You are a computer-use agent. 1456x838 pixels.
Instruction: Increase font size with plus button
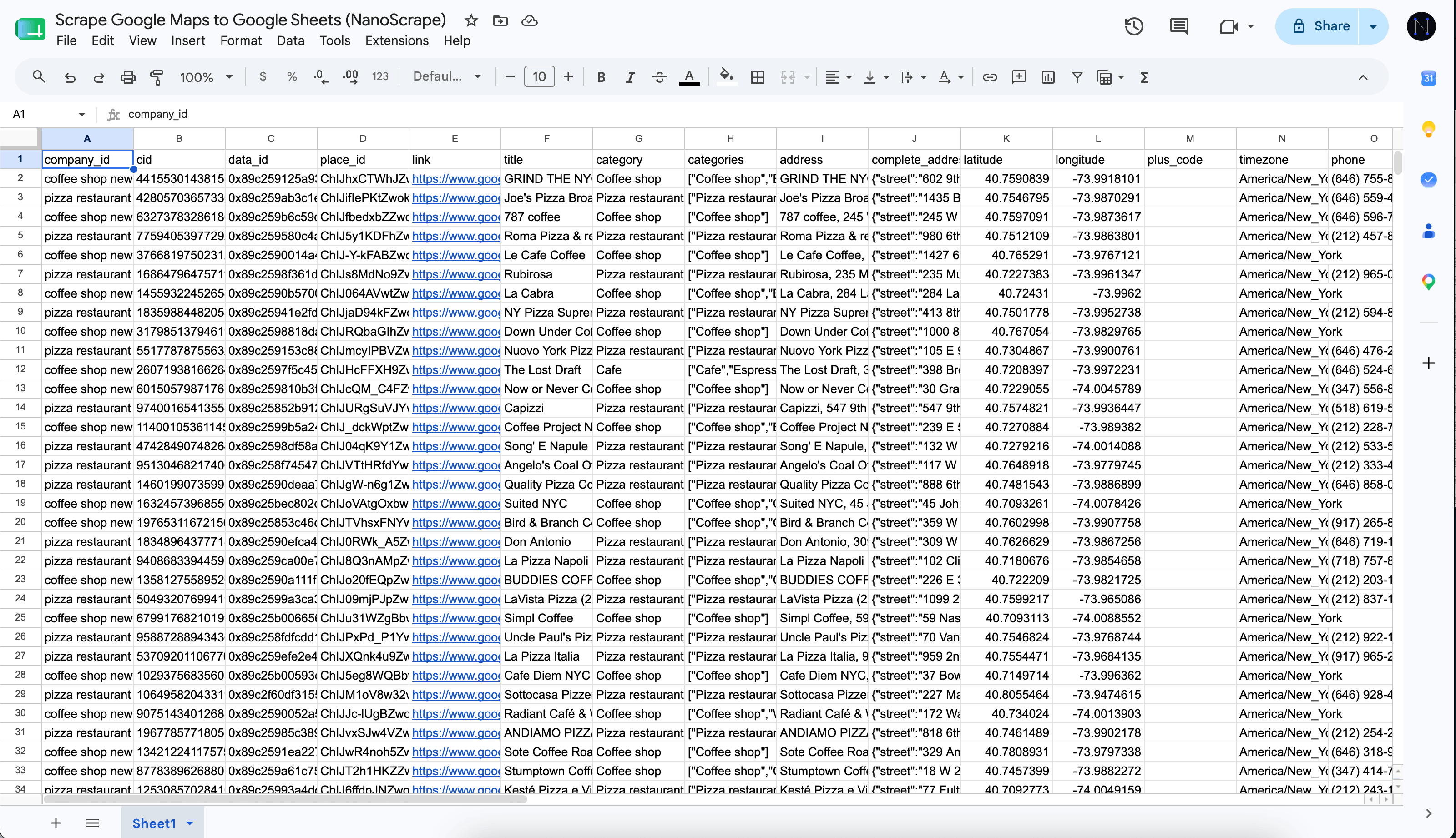569,76
